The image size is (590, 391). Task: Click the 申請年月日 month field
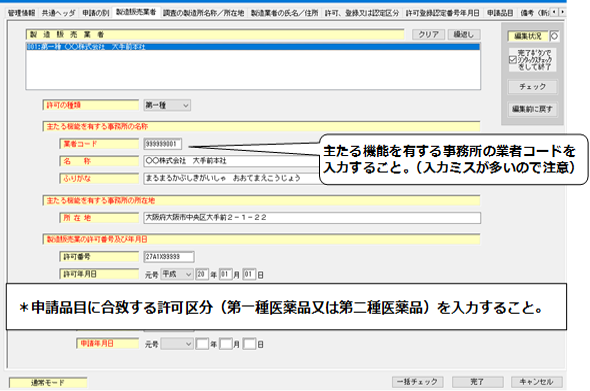pos(226,344)
